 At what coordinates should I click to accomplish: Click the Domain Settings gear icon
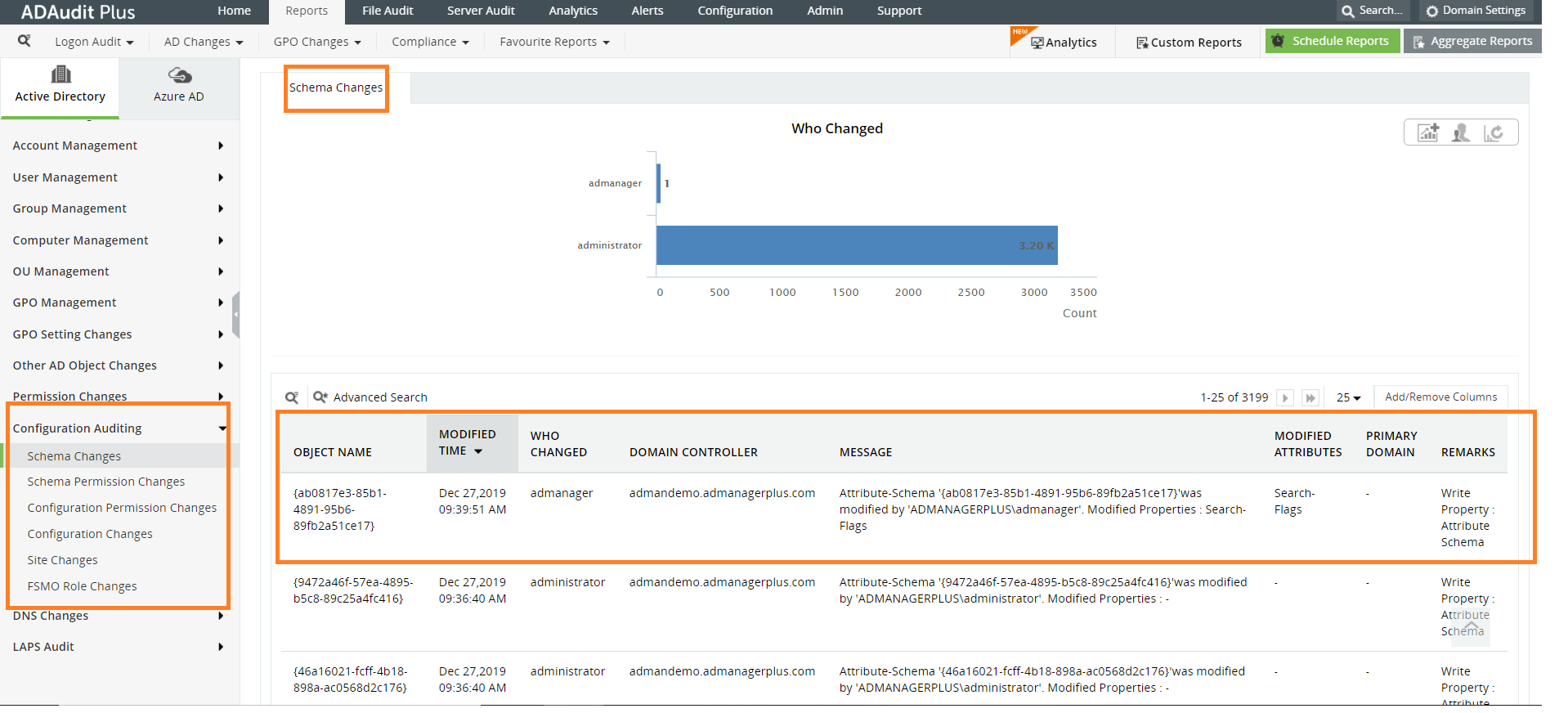pyautogui.click(x=1432, y=11)
